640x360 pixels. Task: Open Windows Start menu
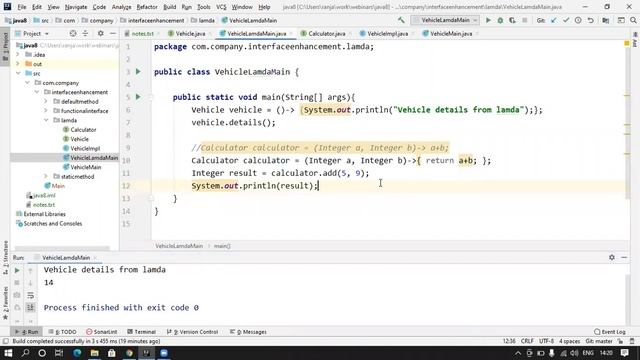point(8,353)
